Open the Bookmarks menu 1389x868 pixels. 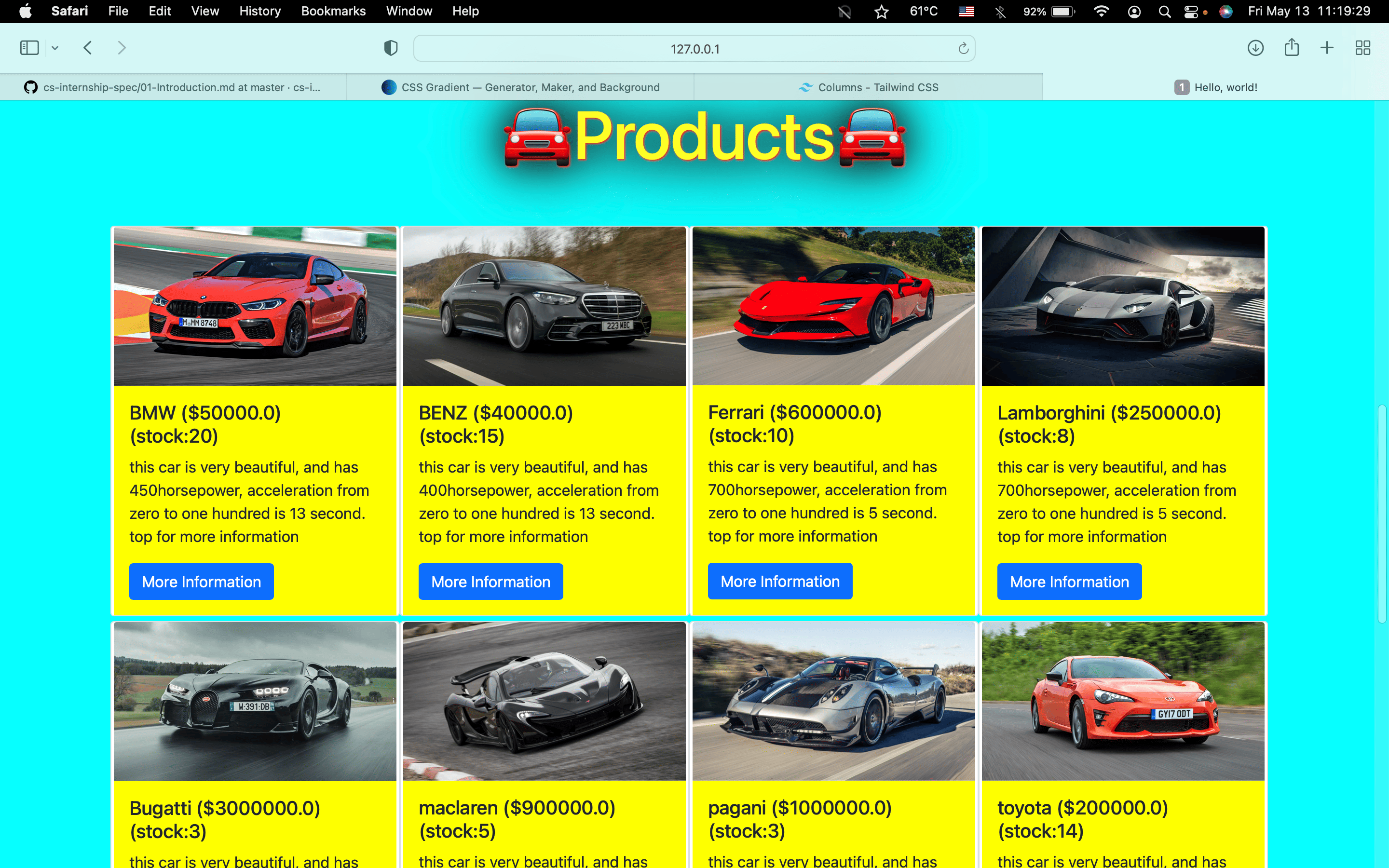(x=333, y=11)
